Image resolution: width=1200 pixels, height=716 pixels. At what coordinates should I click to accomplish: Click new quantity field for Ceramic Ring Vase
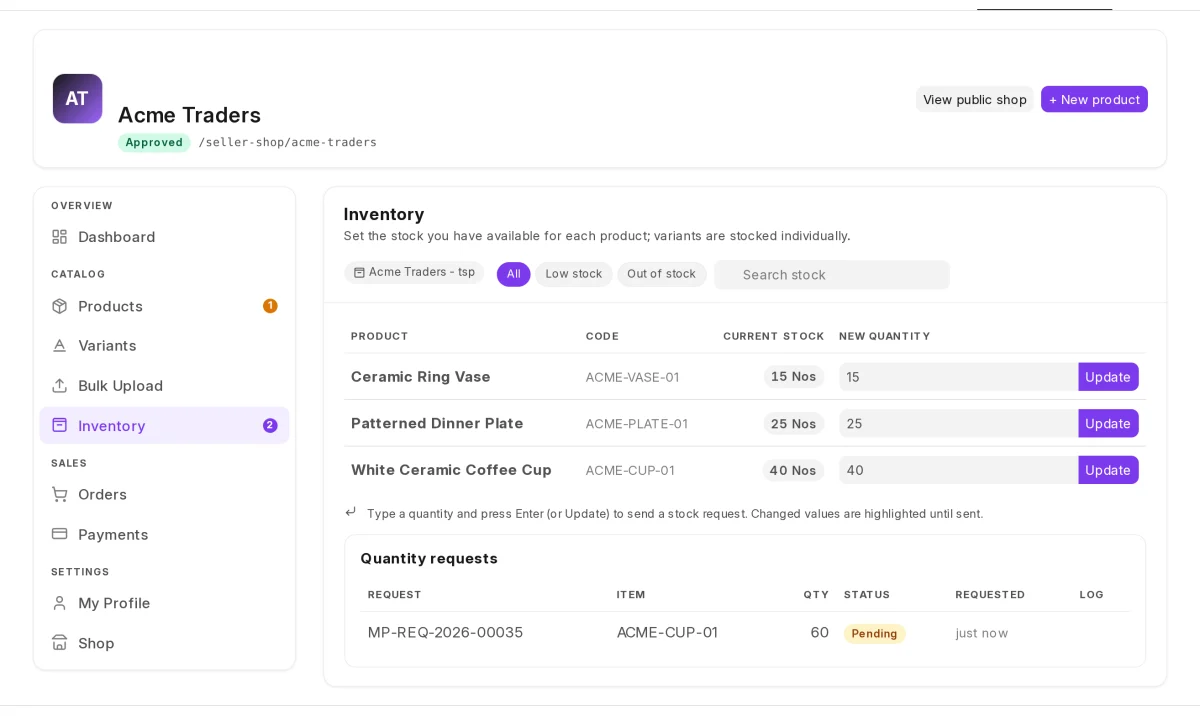[x=958, y=377]
